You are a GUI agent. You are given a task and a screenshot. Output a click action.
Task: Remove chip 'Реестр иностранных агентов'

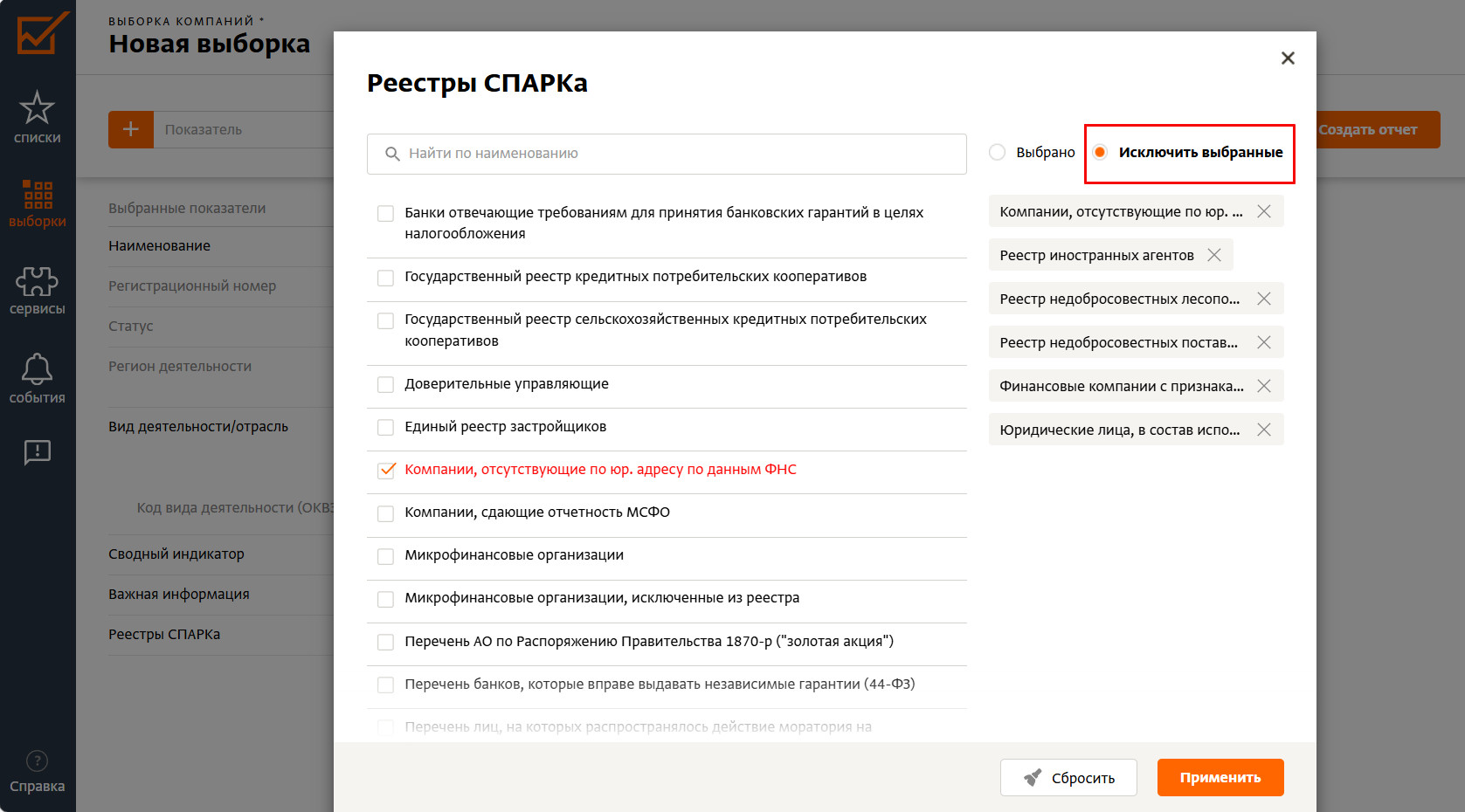(1214, 255)
